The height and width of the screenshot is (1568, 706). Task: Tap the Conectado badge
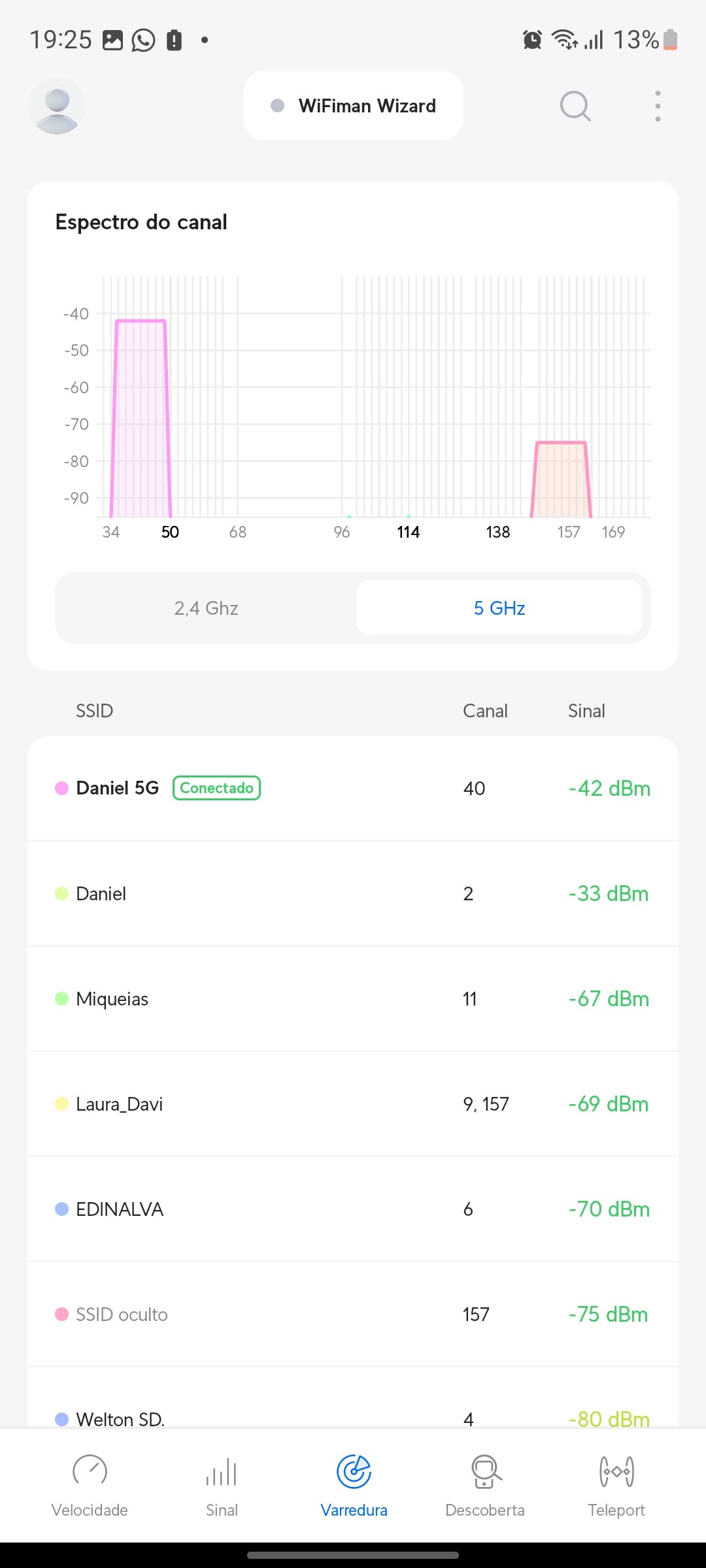pos(216,788)
